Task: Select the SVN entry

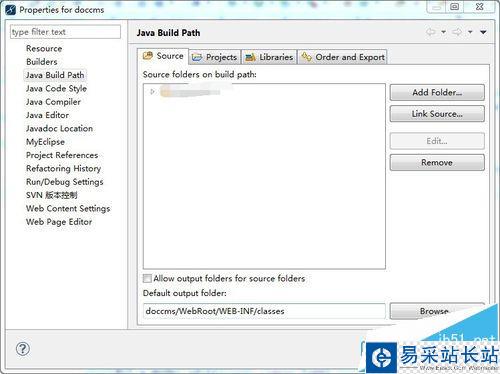Action: [x=52, y=195]
